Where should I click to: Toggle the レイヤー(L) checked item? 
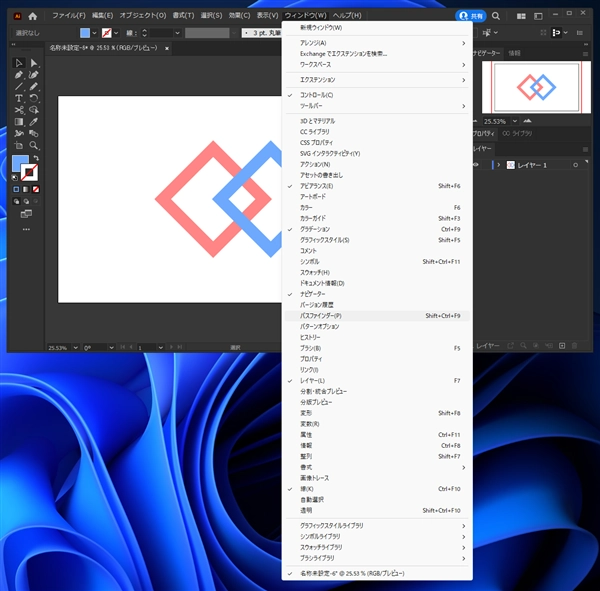[377, 380]
